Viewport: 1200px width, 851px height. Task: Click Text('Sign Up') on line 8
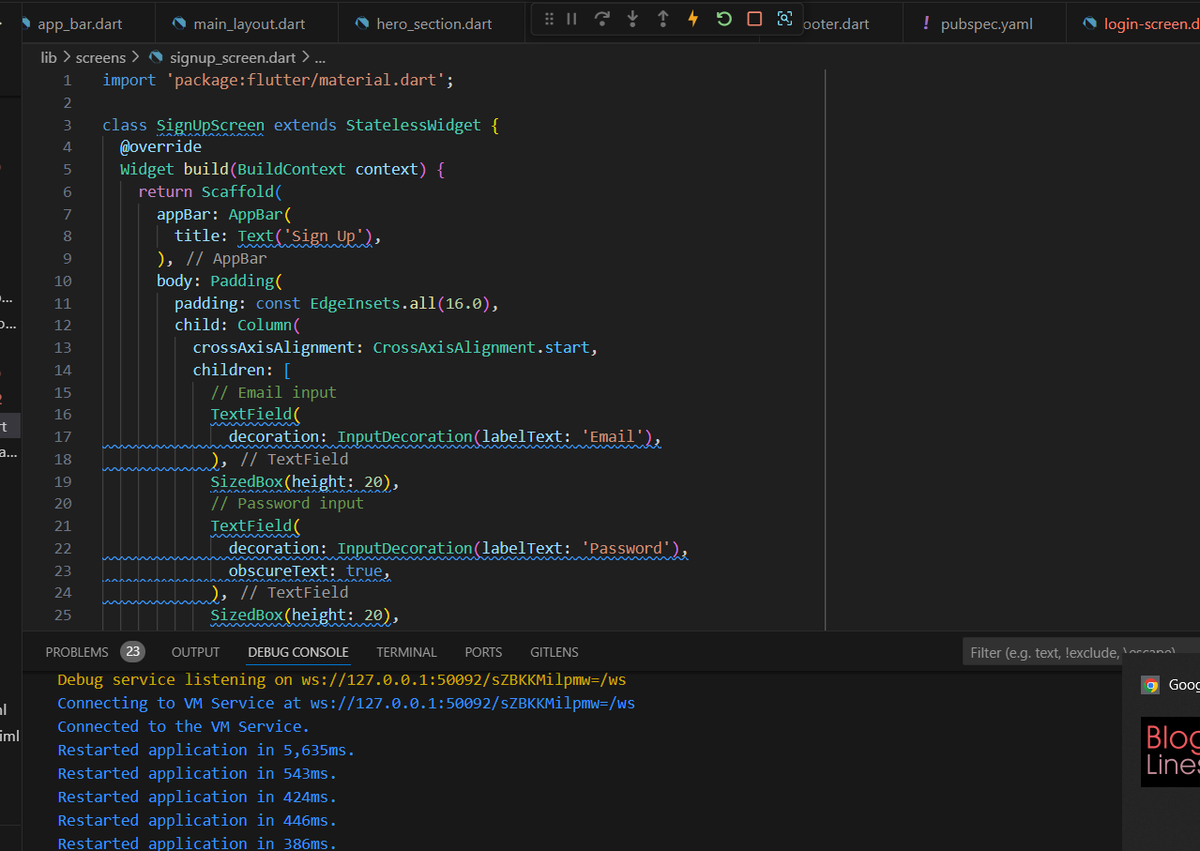pos(305,236)
